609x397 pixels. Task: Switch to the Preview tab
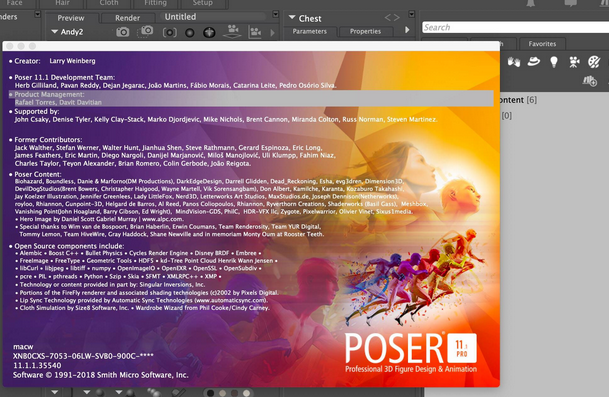[71, 18]
